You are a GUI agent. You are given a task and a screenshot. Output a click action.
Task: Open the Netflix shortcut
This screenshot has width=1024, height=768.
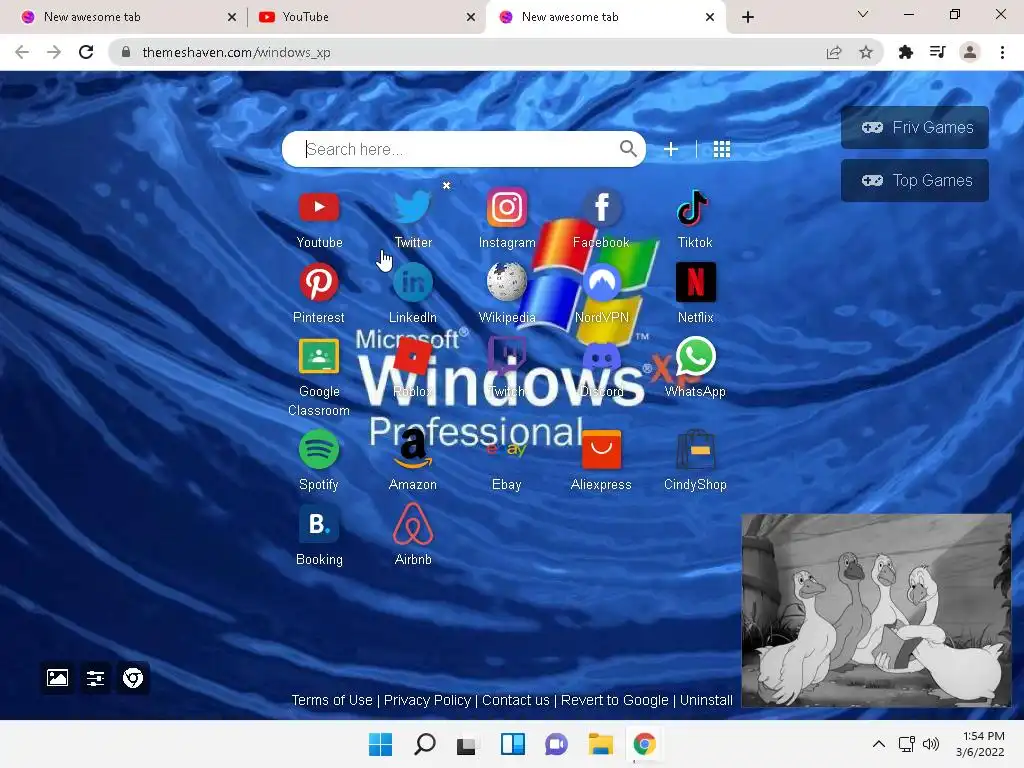click(x=696, y=282)
